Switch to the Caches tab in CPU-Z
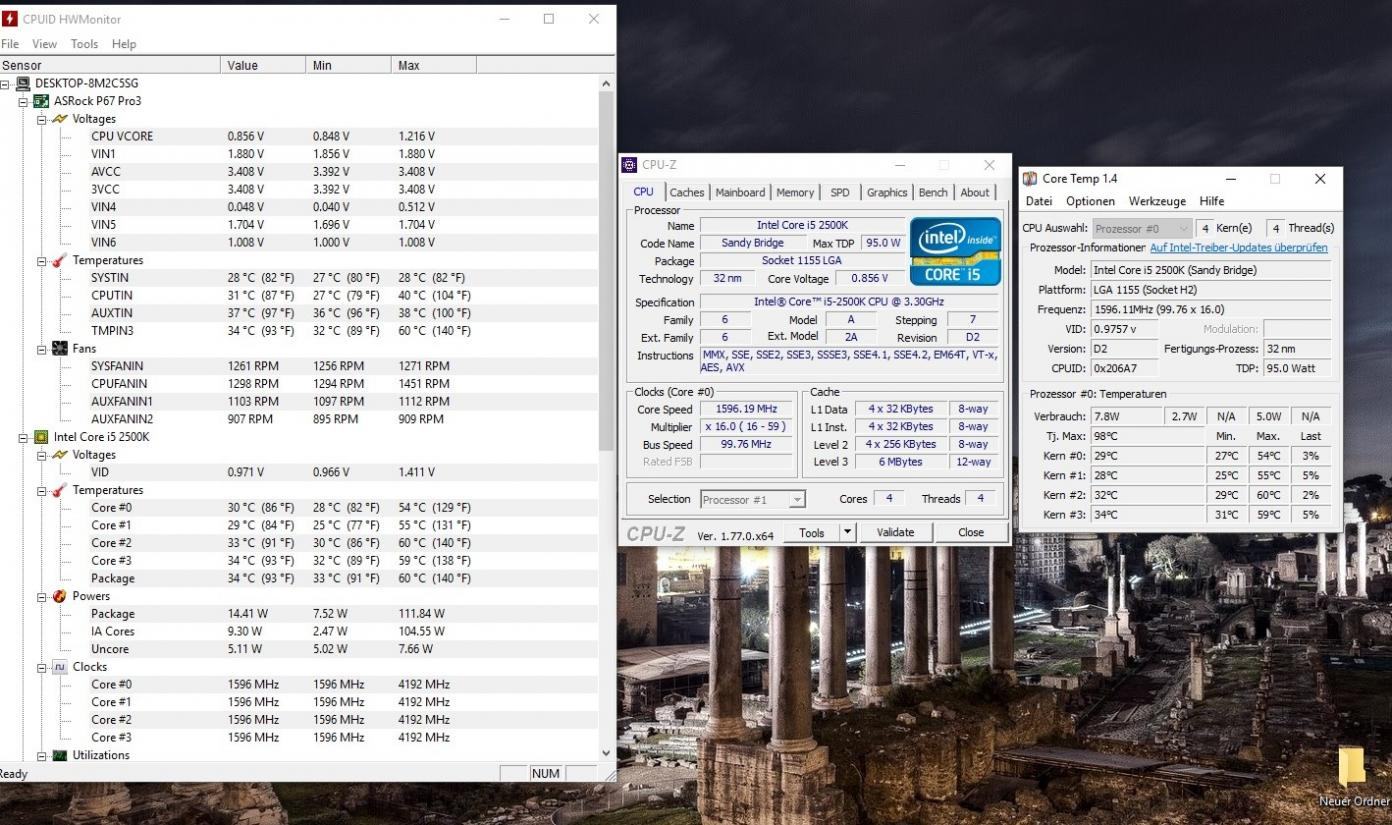Image resolution: width=1392 pixels, height=825 pixels. pos(687,192)
